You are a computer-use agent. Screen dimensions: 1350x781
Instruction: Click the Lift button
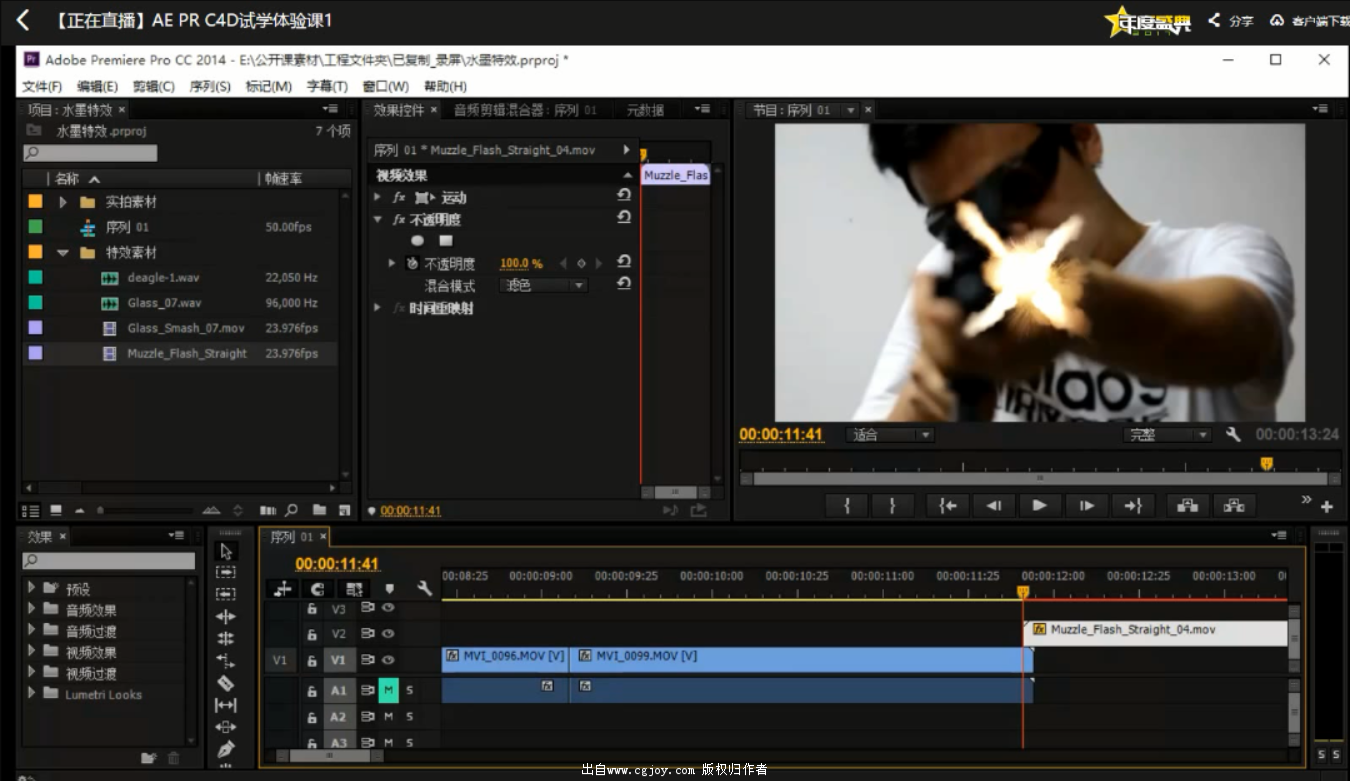point(1188,506)
